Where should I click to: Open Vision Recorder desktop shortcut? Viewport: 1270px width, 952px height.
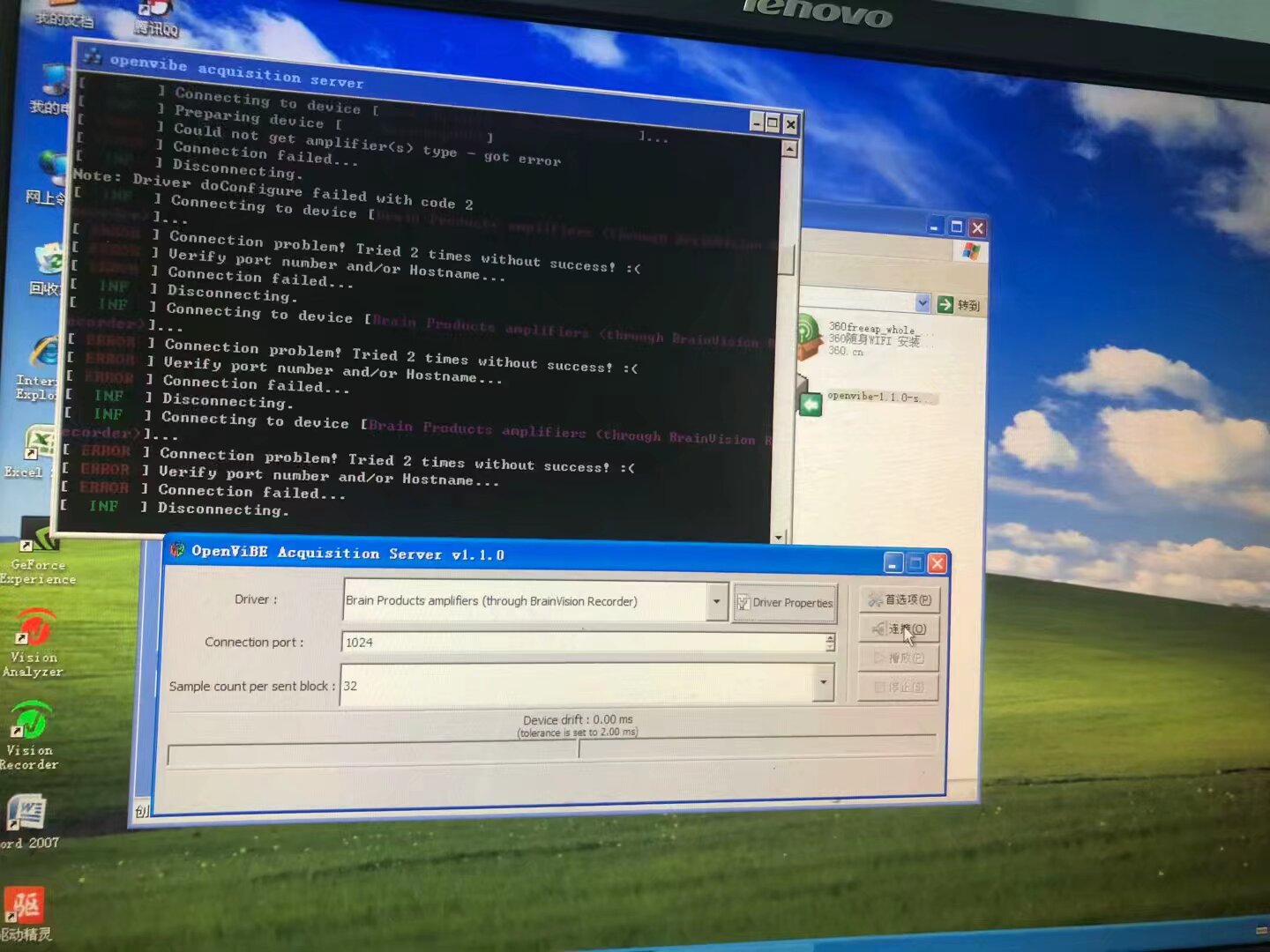[x=30, y=735]
